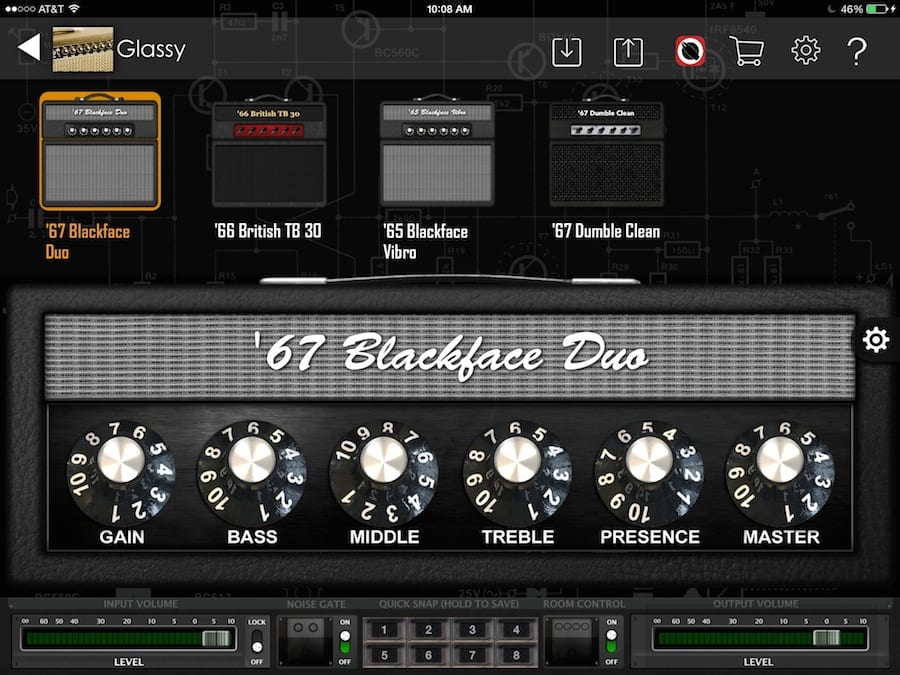This screenshot has width=900, height=675.
Task: Open the red circular app icon
Action: (x=689, y=50)
